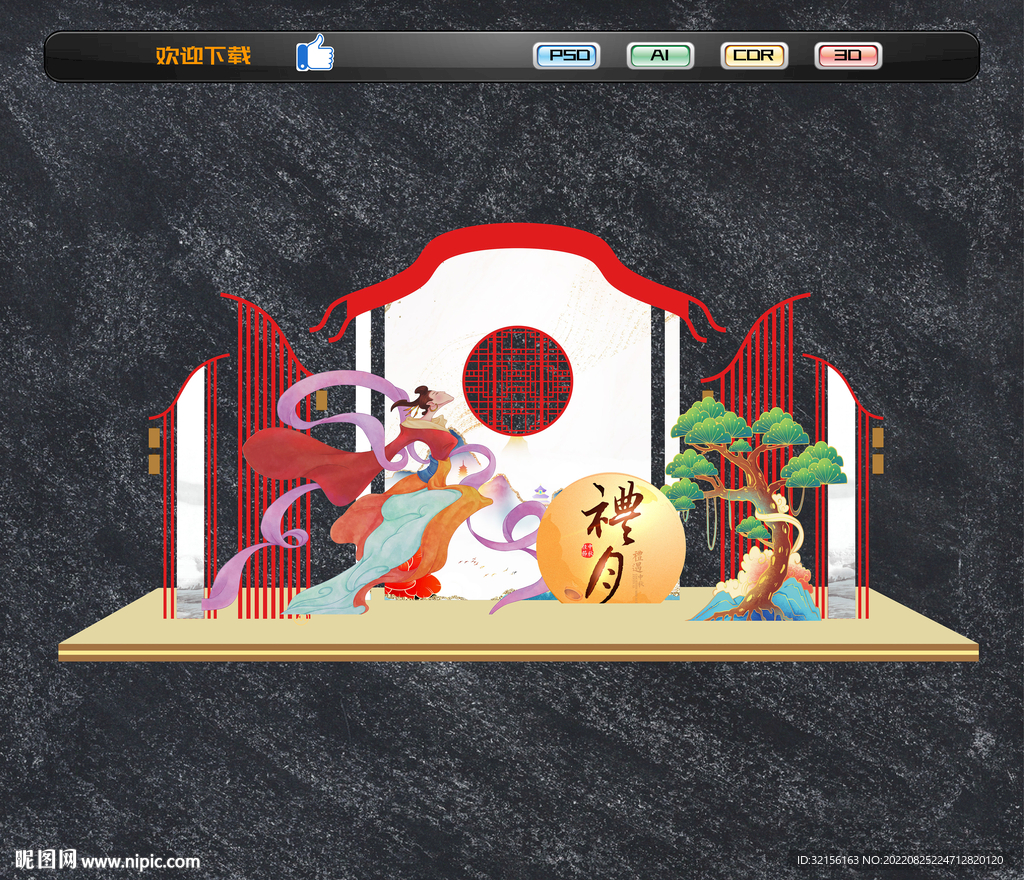
Task: Click the golden moon with 禮月 calligraphy
Action: tap(611, 538)
